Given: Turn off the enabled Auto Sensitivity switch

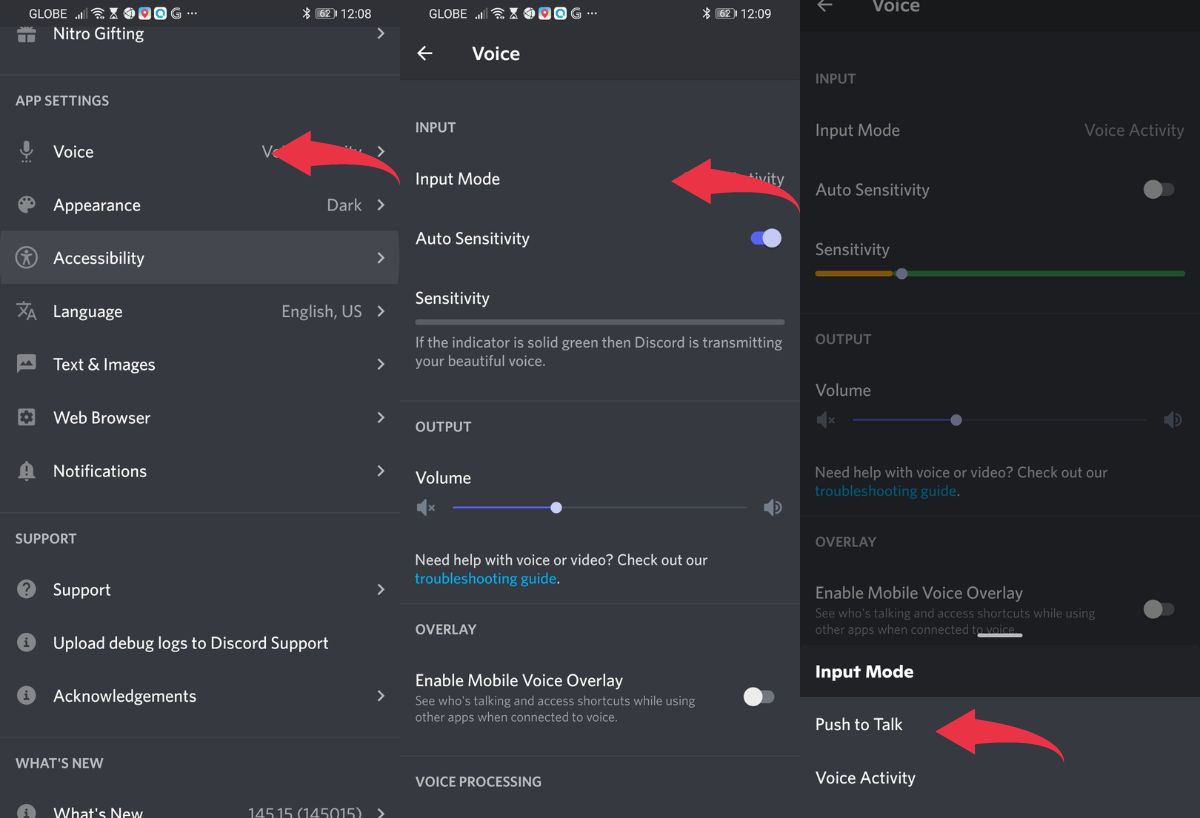Looking at the screenshot, I should pyautogui.click(x=765, y=238).
